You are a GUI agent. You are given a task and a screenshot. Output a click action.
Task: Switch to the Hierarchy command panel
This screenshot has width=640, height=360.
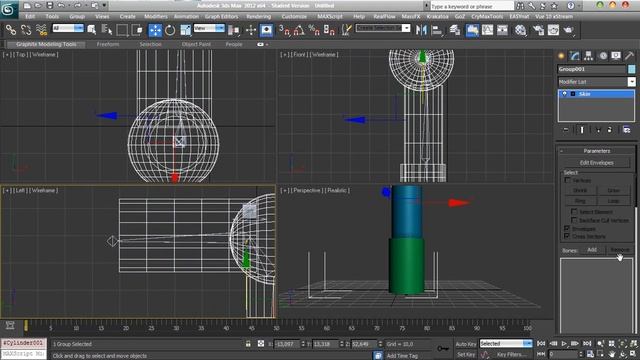589,56
